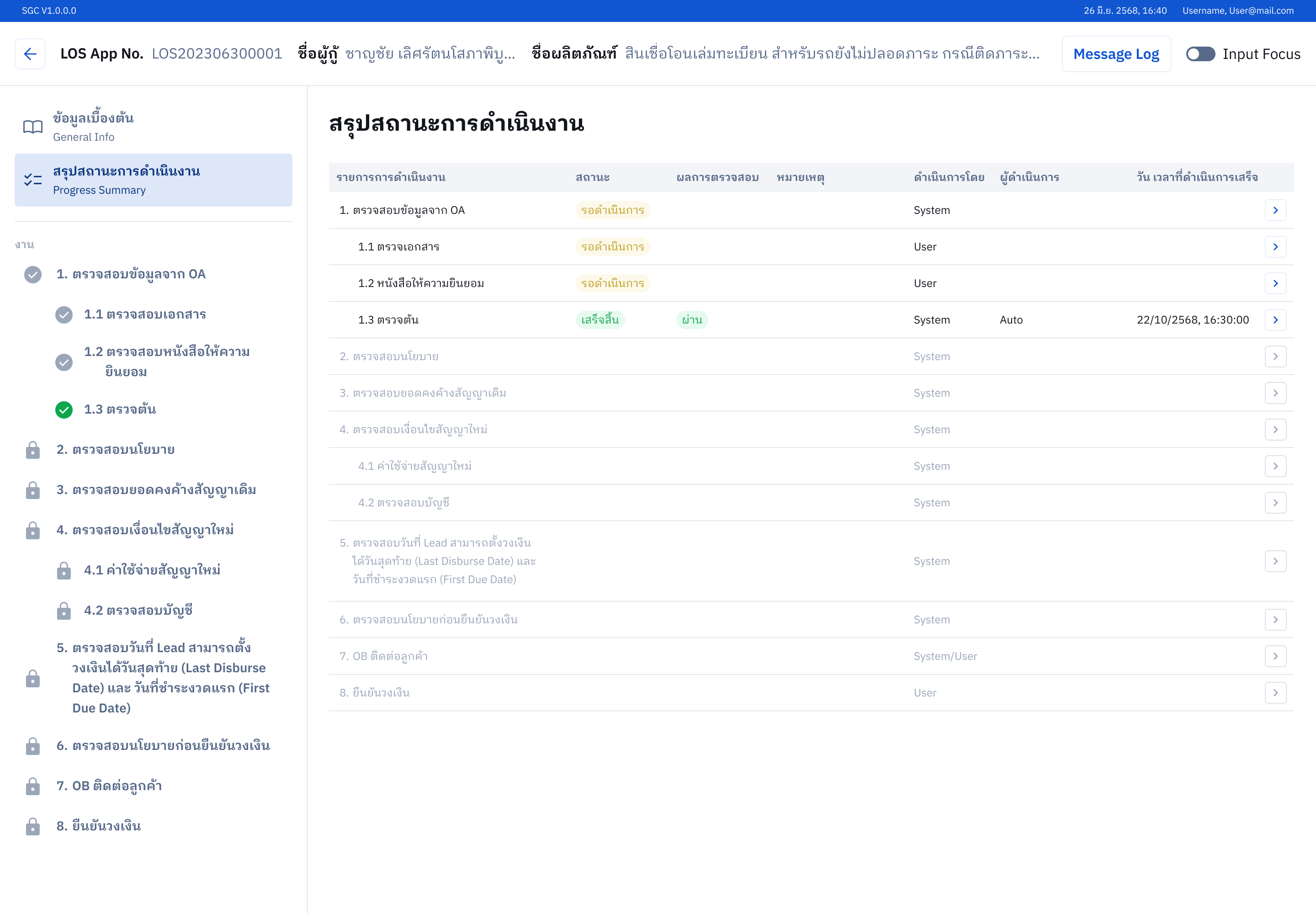The width and height of the screenshot is (1316, 914).
Task: Click lock icon for 2. ตรวจสอบนโยบาย
Action: [x=32, y=450]
